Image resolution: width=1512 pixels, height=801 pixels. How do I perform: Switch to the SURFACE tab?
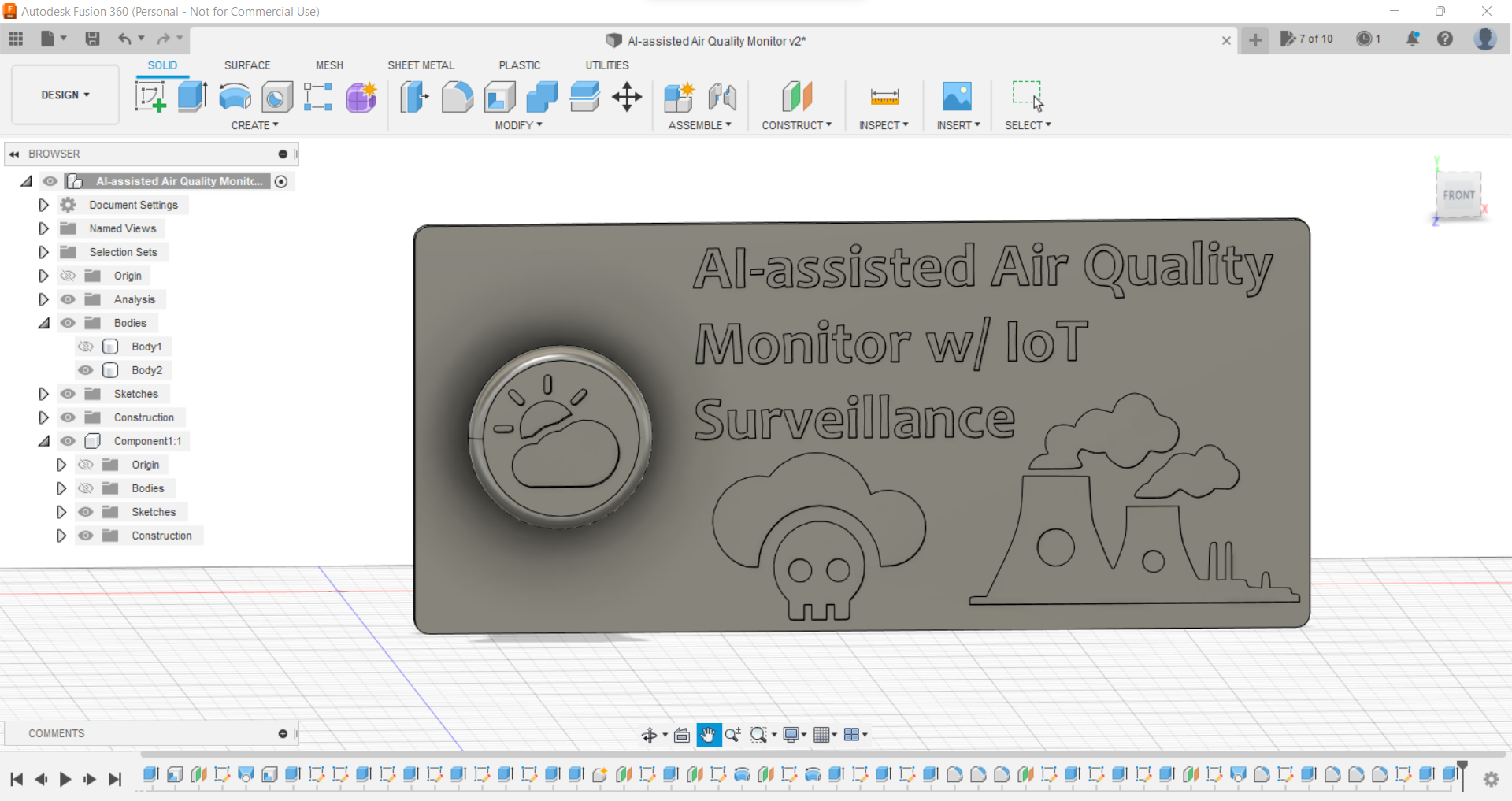[x=247, y=65]
